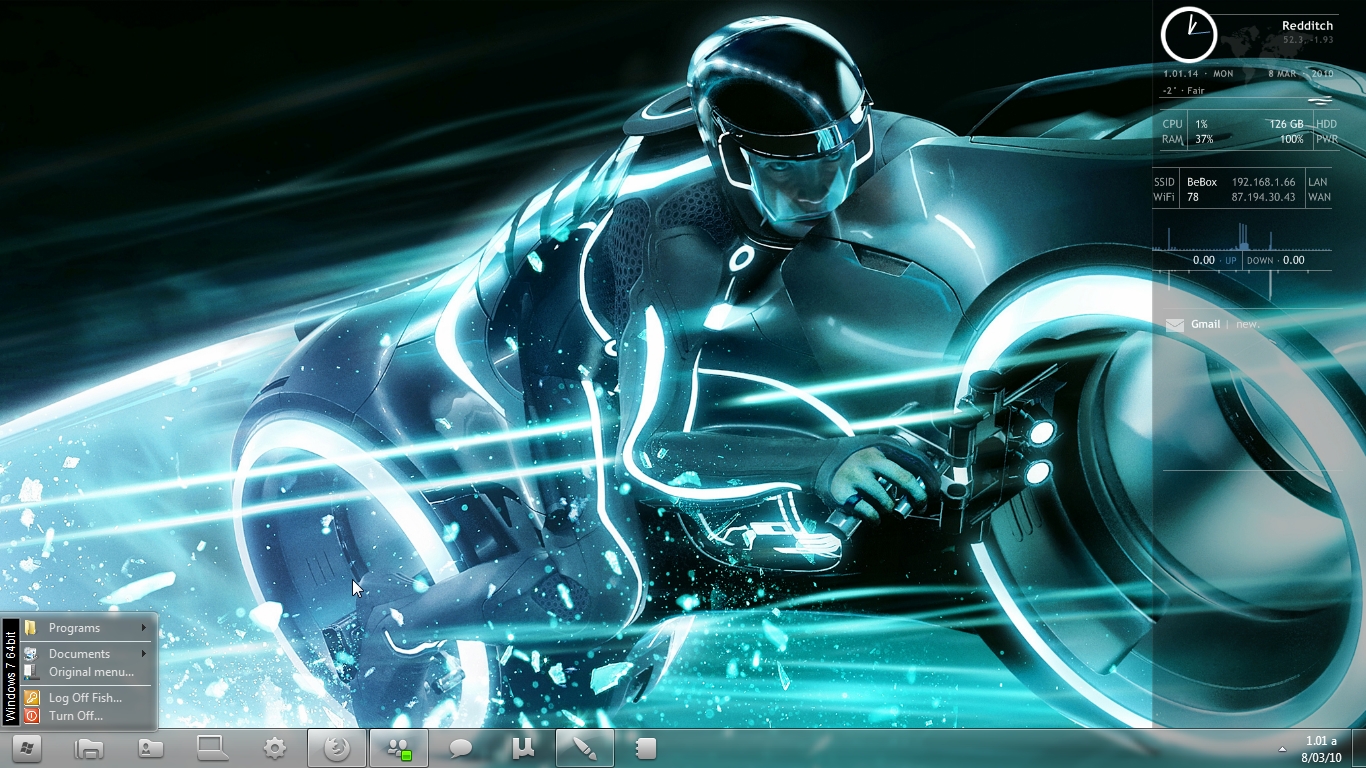Open the Gmail link in sidebar
The image size is (1366, 768).
(1205, 324)
